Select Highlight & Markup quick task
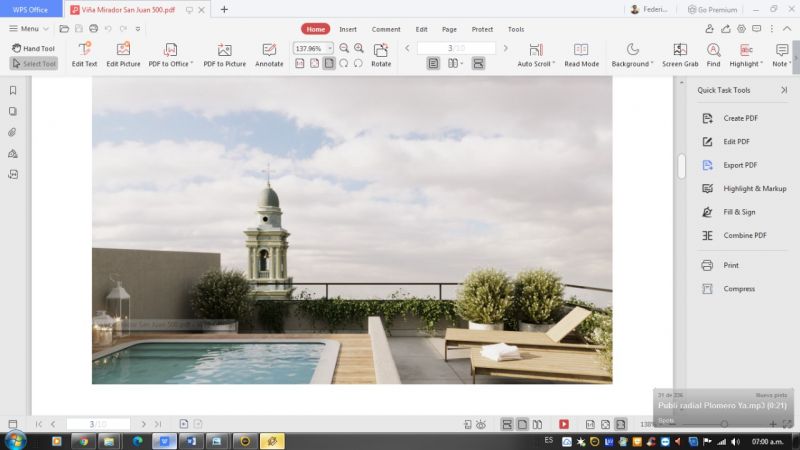Viewport: 800px width, 450px height. 744,188
